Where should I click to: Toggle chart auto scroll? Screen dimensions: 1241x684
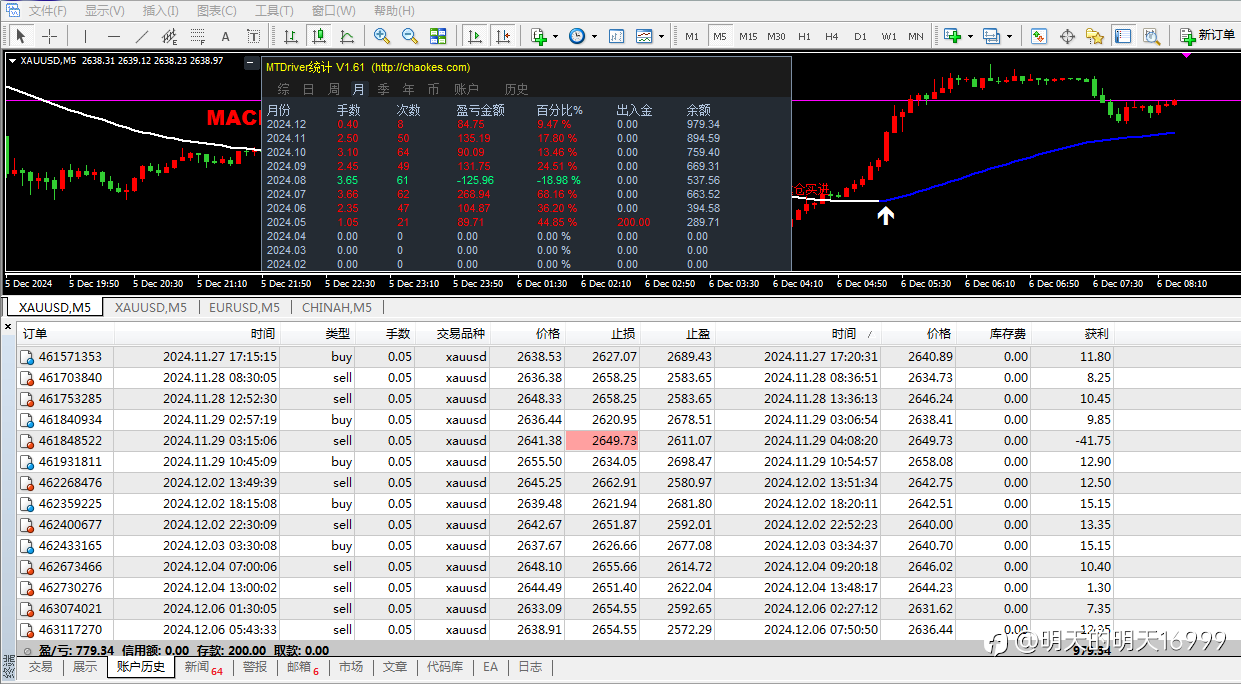click(x=475, y=36)
